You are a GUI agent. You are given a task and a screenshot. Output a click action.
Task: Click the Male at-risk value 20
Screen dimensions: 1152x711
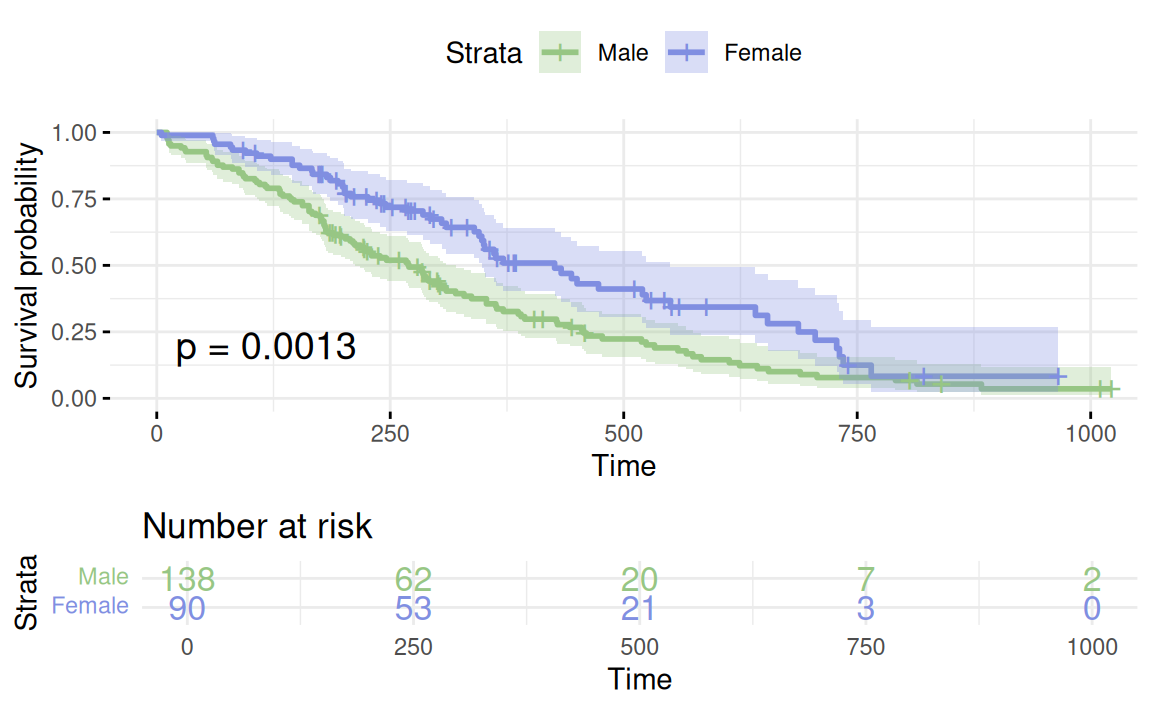(640, 578)
